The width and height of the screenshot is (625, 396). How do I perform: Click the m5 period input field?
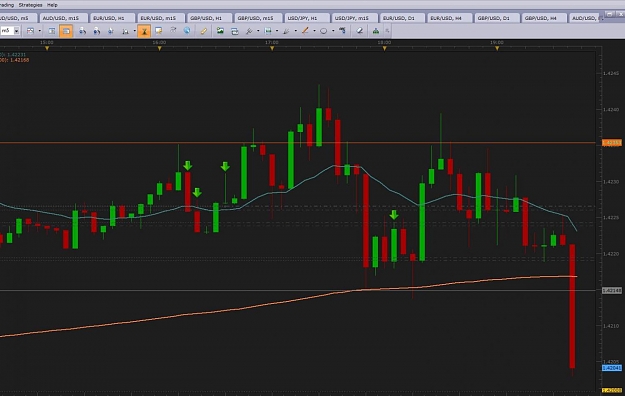7,31
